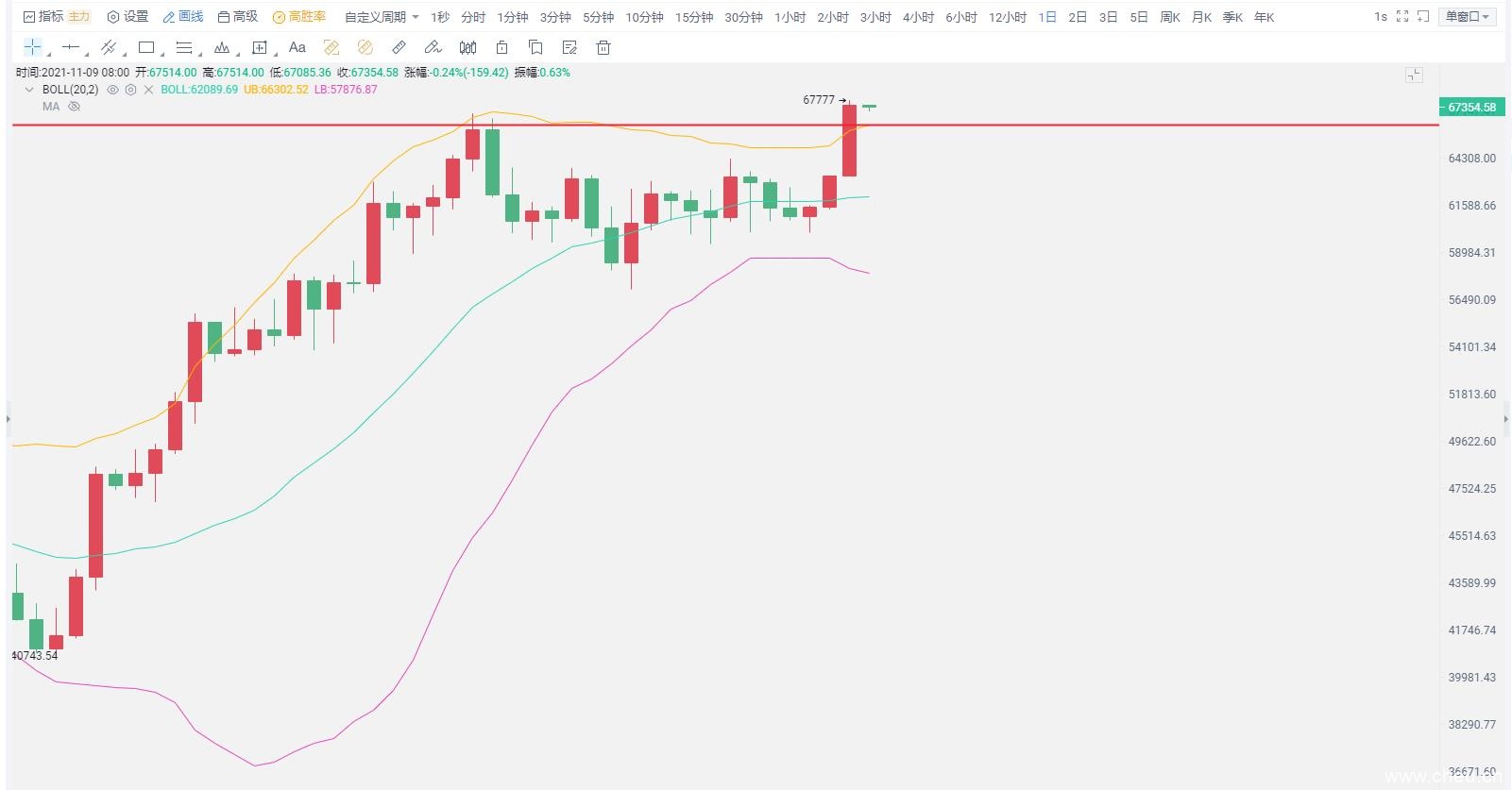Click the fullscreen icon in top right
The height and width of the screenshot is (790, 1512).
[1402, 17]
